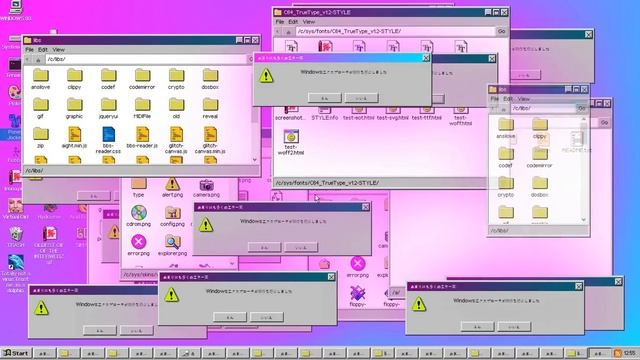Select the camera.png file
Image resolution: width=640 pixels, height=360 pixels.
click(x=206, y=188)
